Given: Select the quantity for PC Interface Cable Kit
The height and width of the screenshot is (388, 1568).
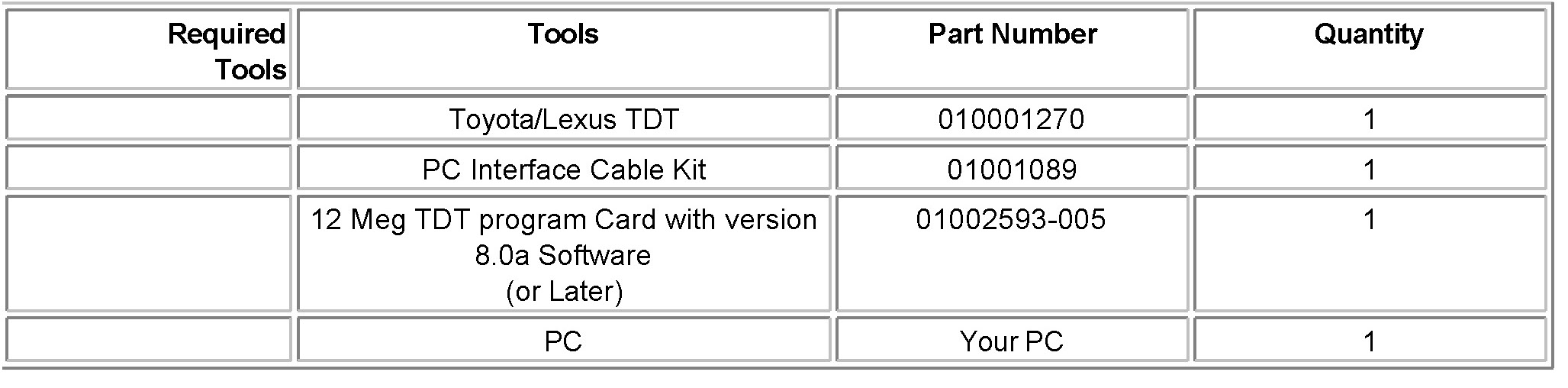Looking at the screenshot, I should coord(1370,170).
